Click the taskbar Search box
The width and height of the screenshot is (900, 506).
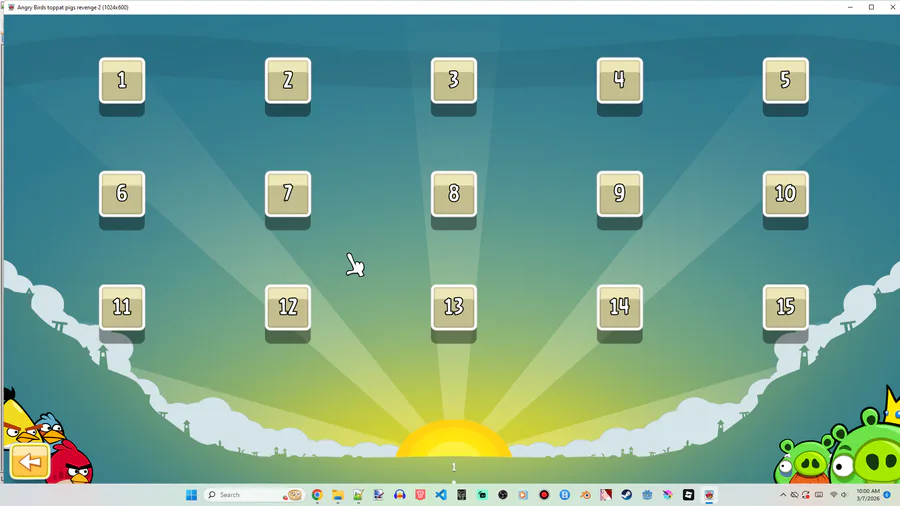coord(254,495)
